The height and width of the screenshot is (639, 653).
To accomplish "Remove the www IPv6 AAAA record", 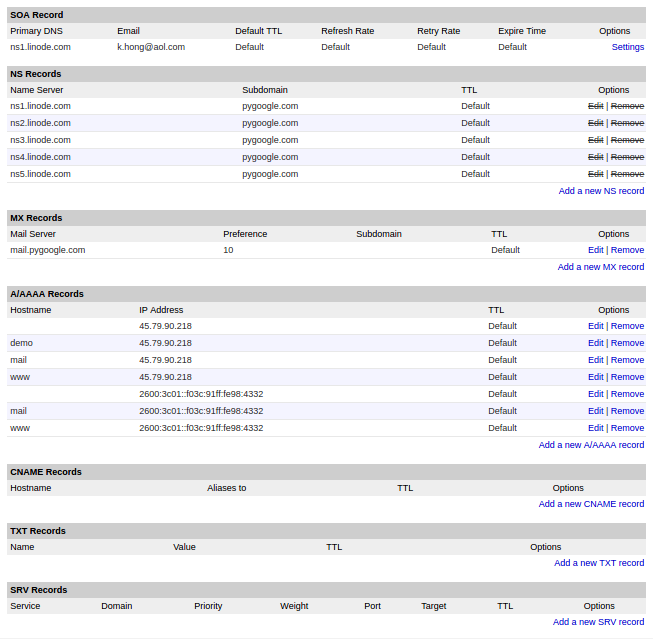I will click(627, 428).
